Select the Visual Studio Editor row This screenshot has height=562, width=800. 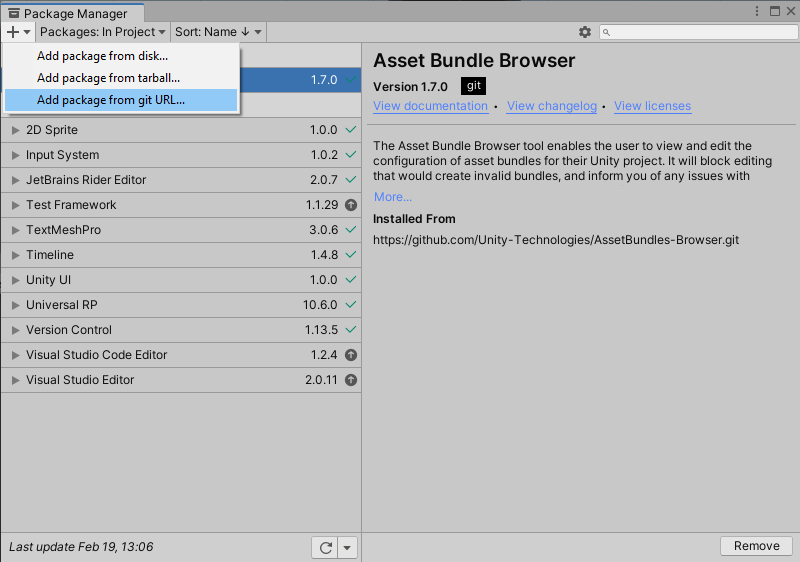click(181, 380)
